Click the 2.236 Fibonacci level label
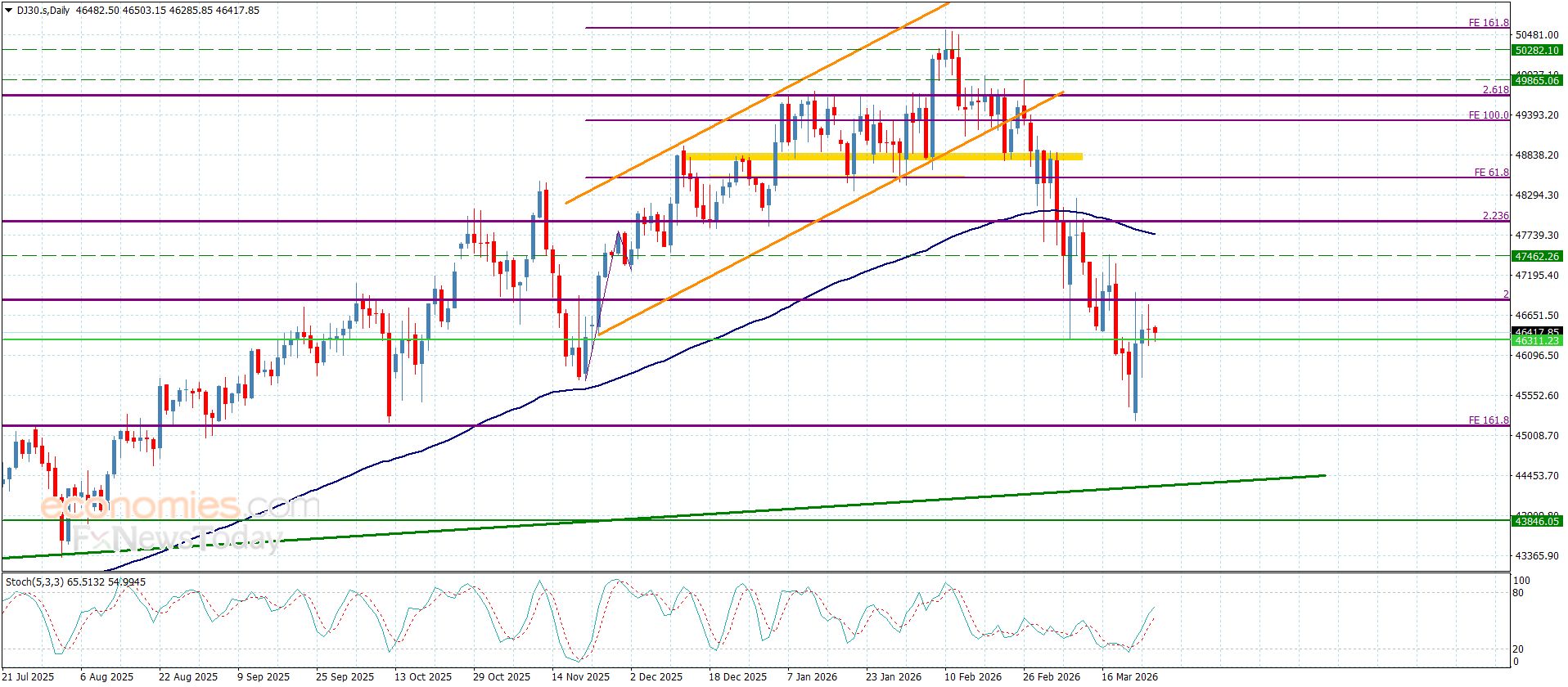 (1495, 216)
